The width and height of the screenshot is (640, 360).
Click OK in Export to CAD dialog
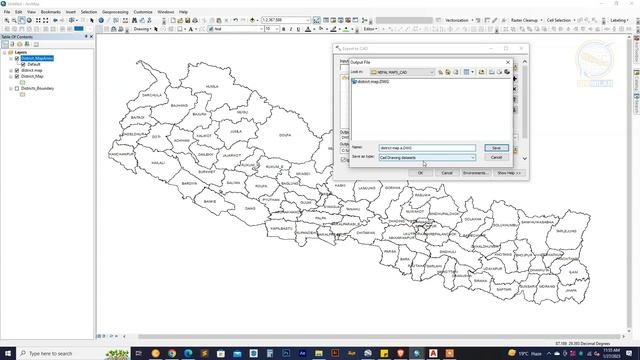[x=420, y=173]
